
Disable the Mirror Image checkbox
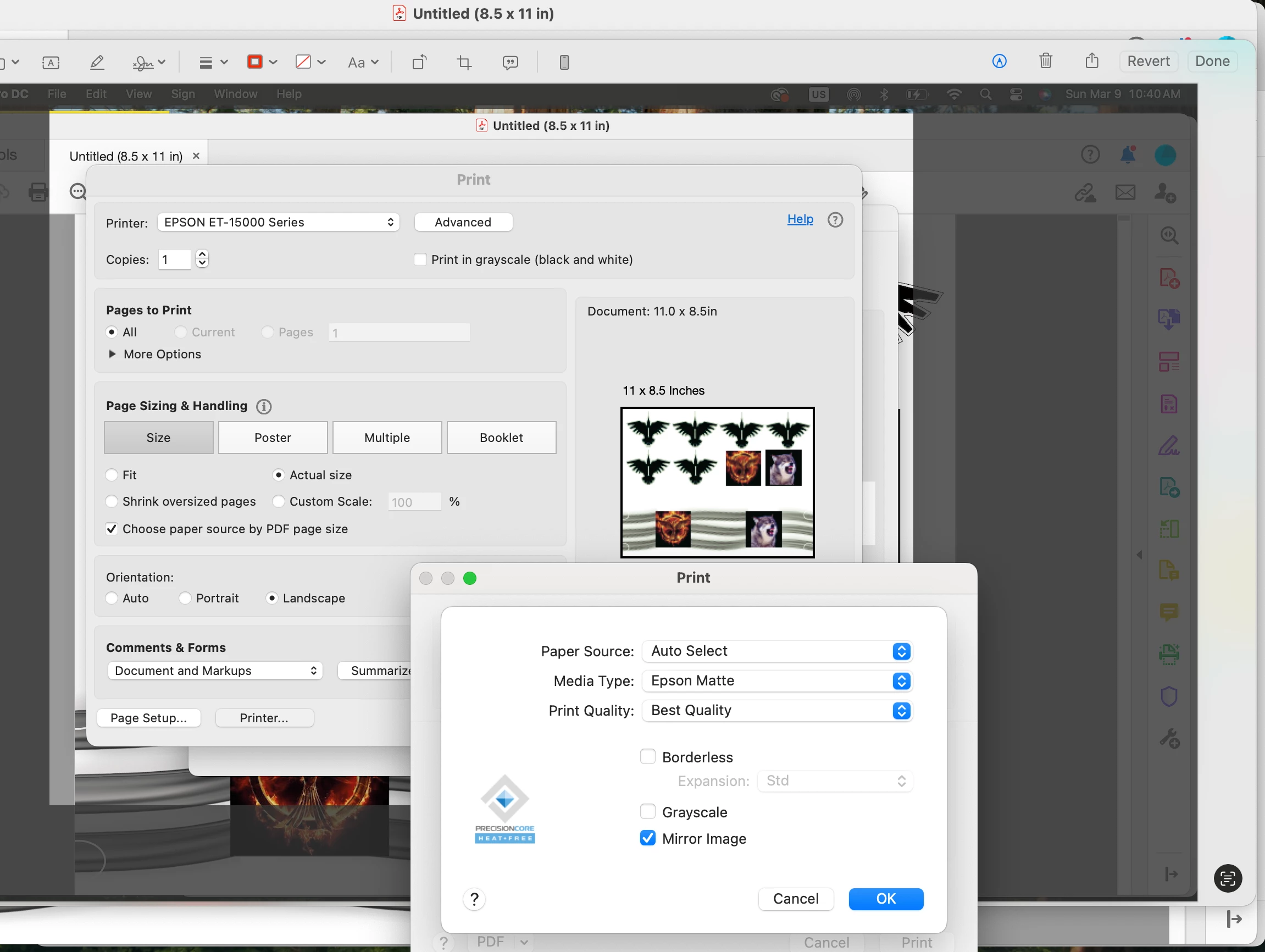(647, 838)
